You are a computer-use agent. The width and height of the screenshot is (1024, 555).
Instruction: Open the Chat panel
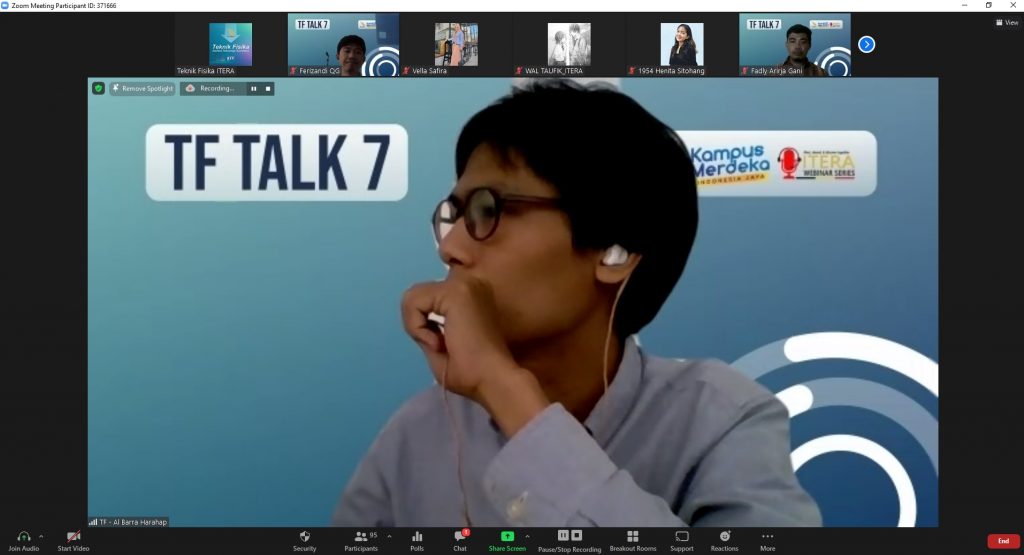coord(460,541)
